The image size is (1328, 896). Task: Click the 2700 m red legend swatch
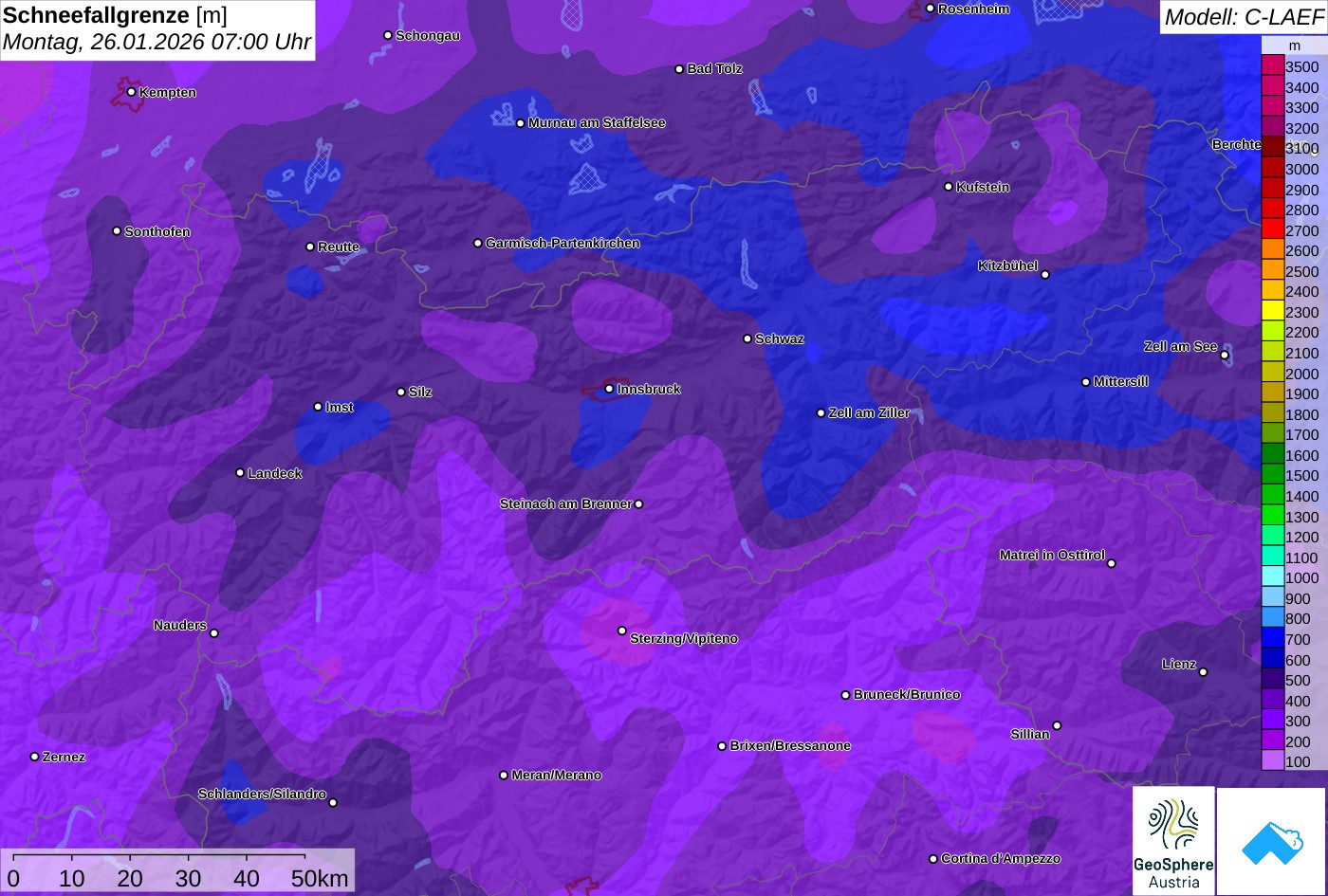1272,230
